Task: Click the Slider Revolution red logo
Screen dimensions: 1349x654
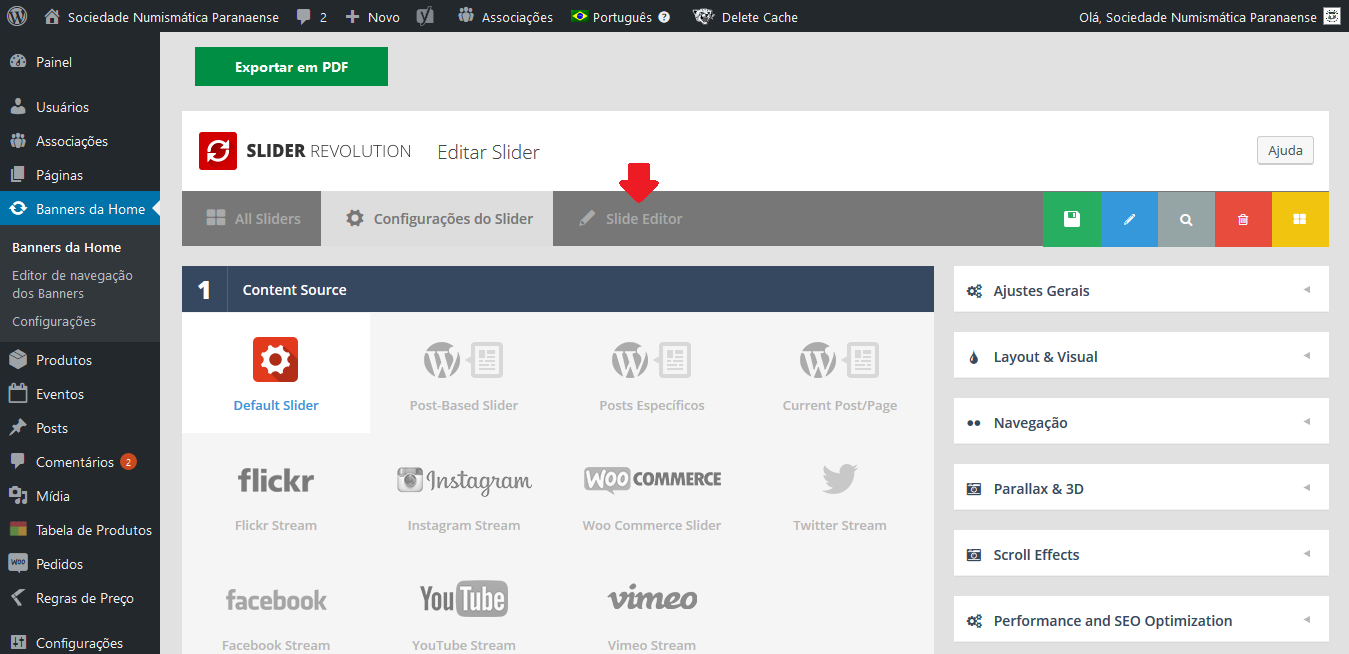Action: 218,151
